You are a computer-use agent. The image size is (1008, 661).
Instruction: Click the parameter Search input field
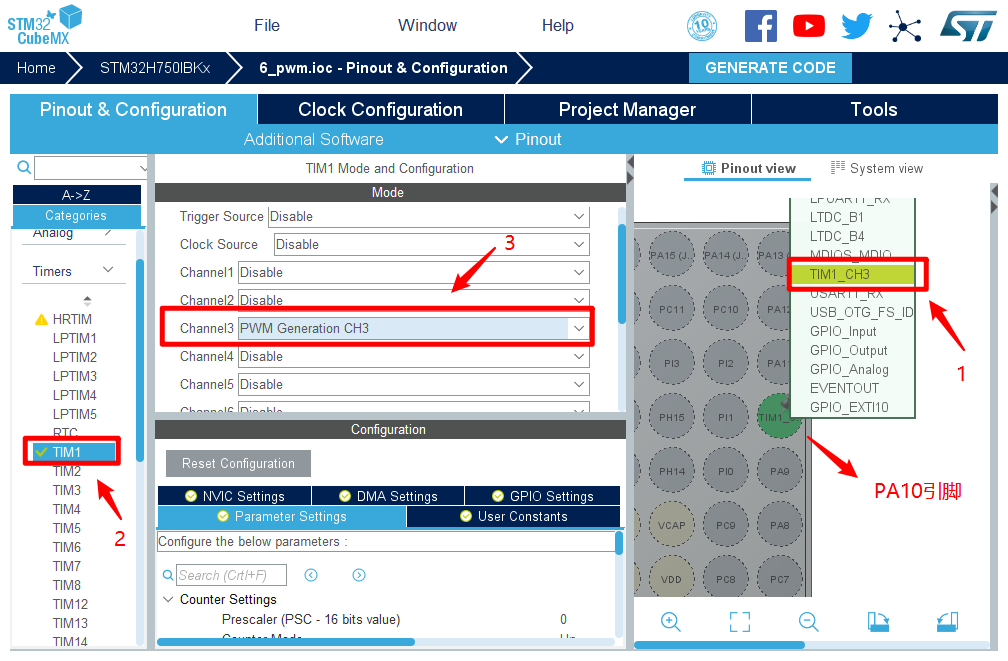coord(231,575)
